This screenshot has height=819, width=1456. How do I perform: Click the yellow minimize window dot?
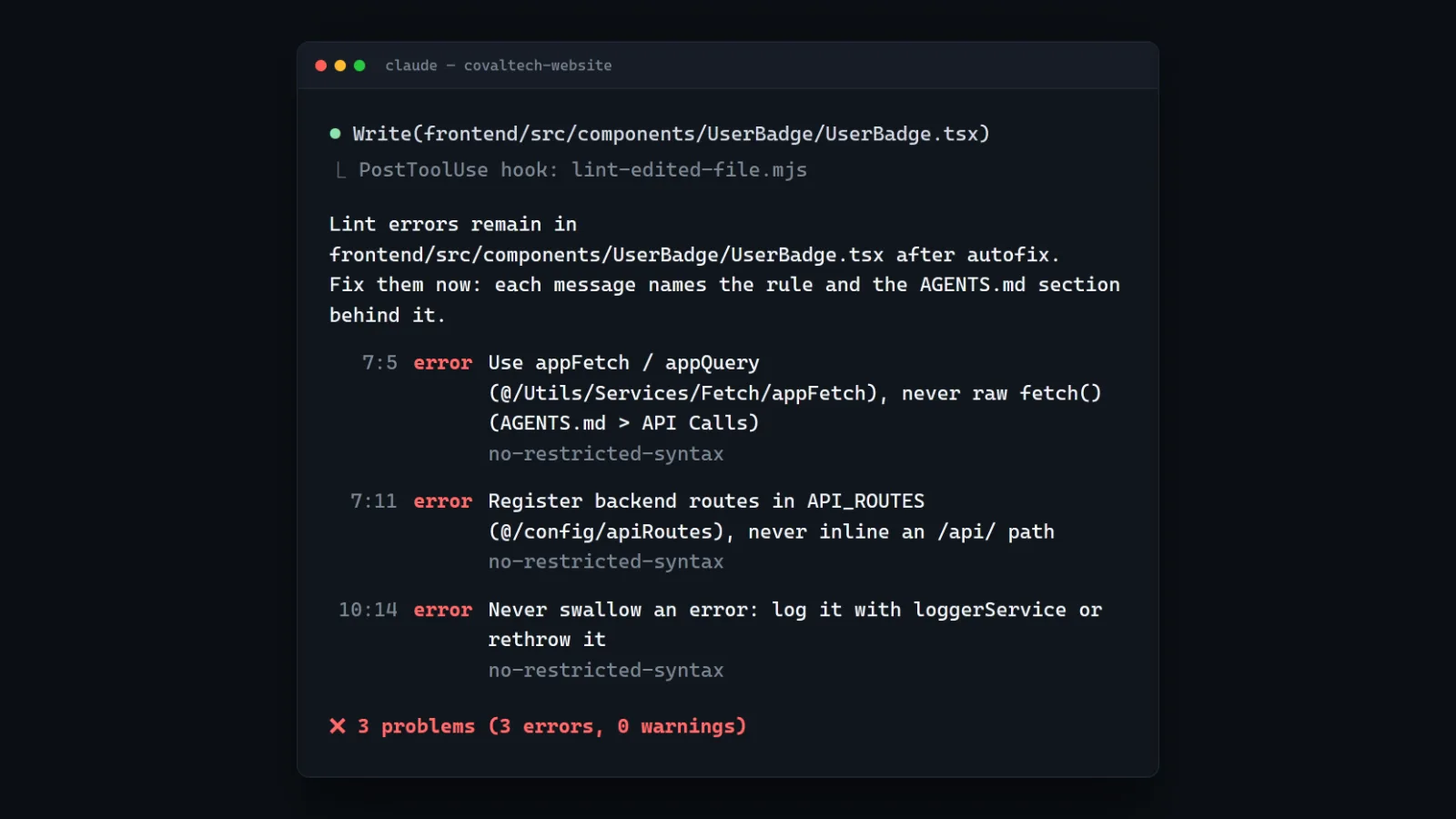340,66
